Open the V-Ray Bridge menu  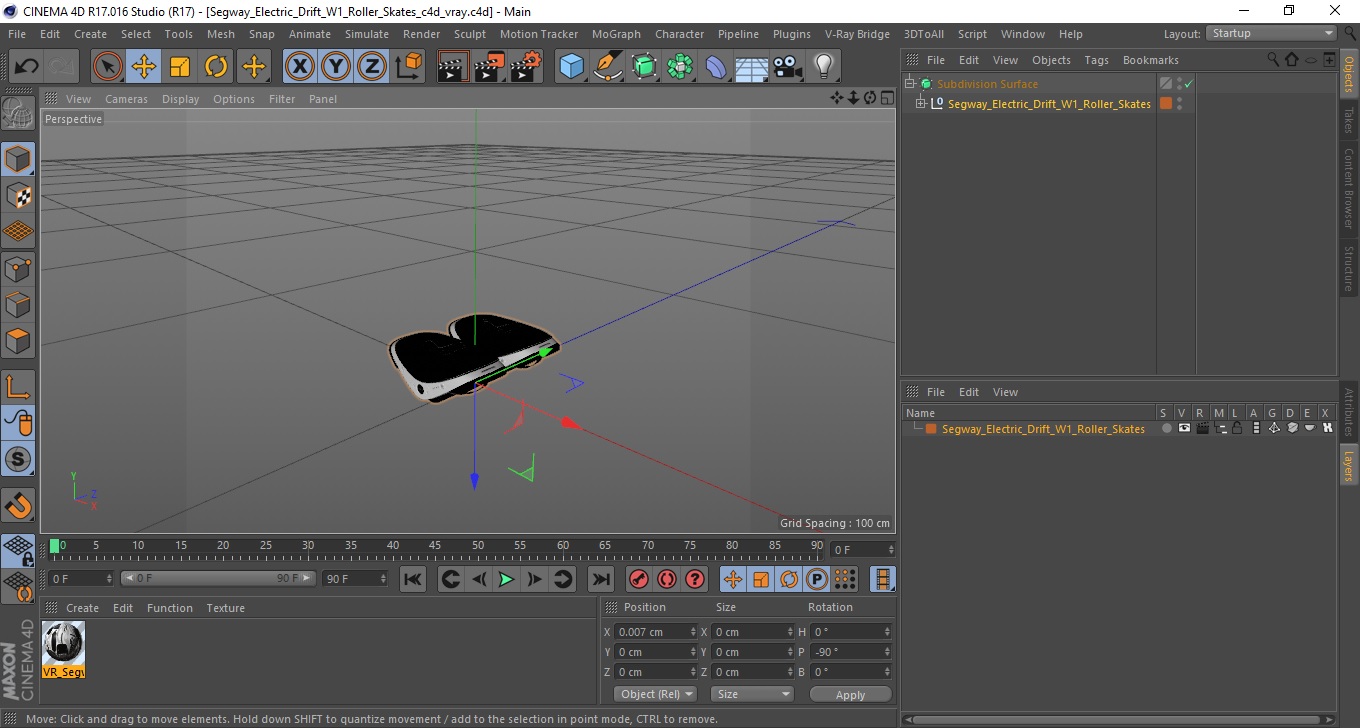point(857,34)
